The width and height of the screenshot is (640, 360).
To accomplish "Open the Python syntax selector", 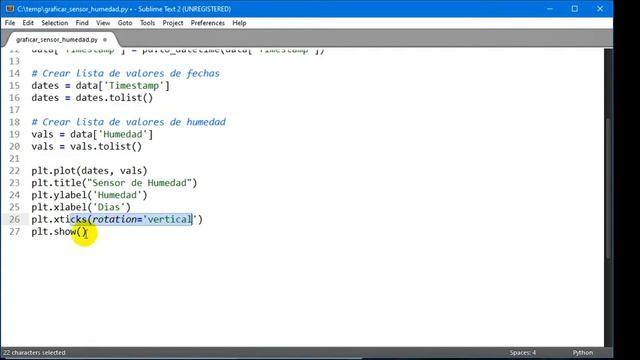I will (582, 353).
